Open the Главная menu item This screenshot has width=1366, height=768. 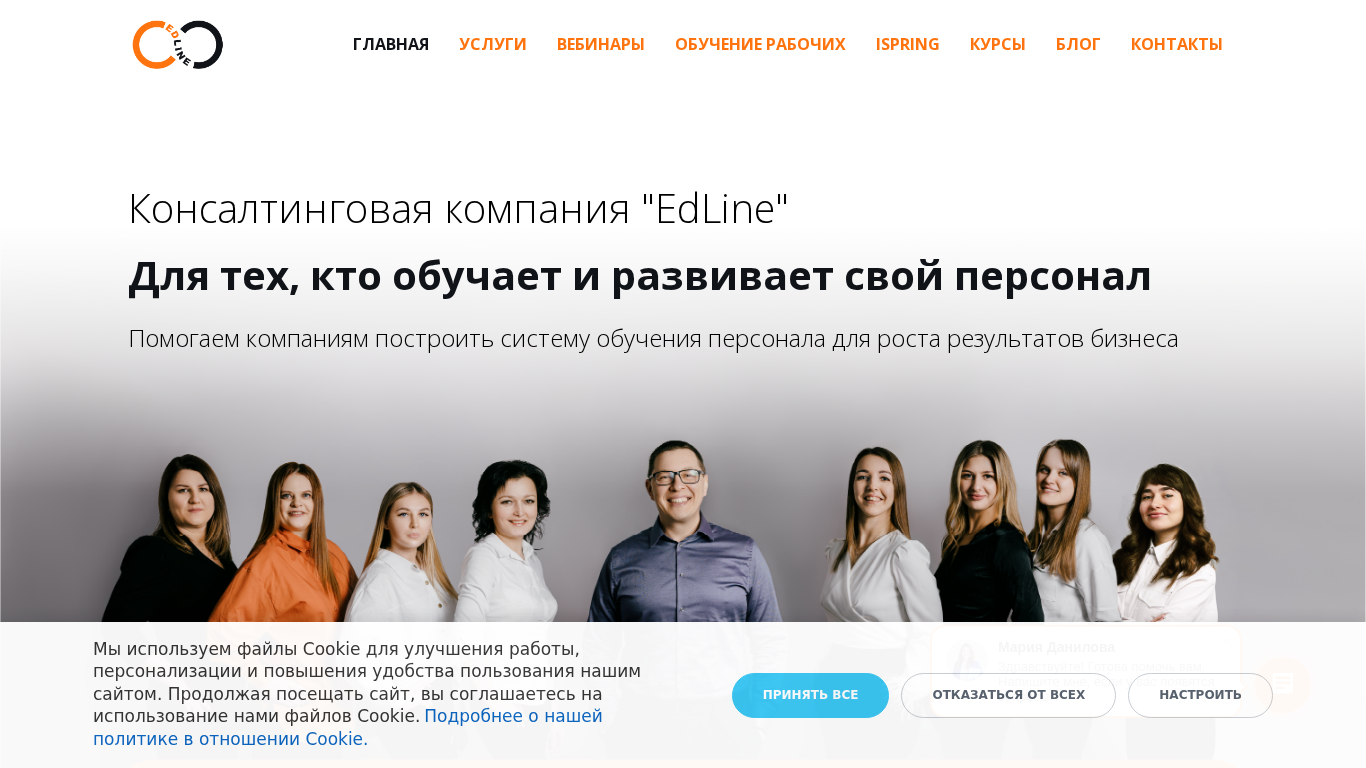(x=391, y=44)
